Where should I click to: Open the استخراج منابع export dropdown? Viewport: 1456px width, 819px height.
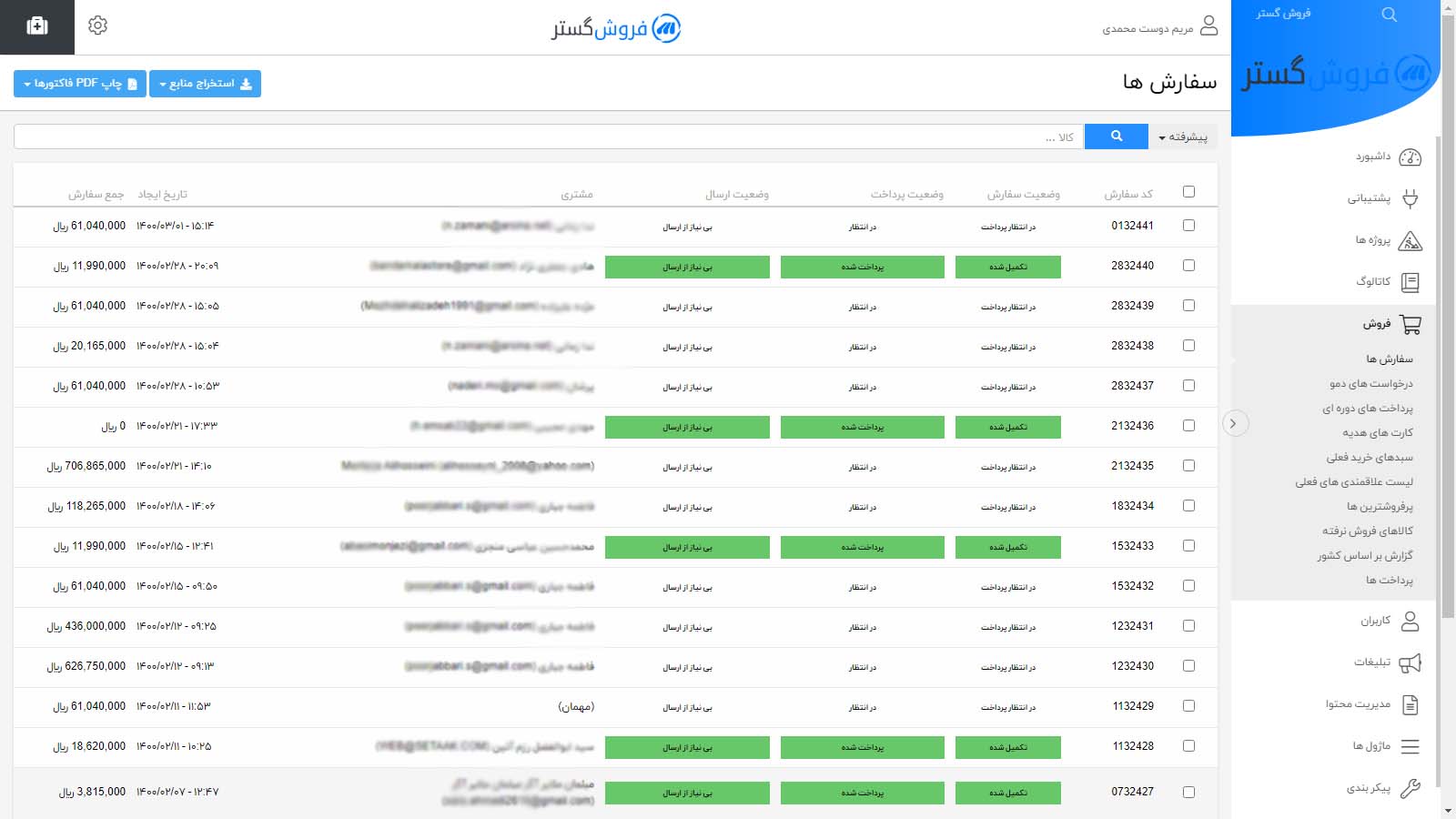pyautogui.click(x=205, y=84)
